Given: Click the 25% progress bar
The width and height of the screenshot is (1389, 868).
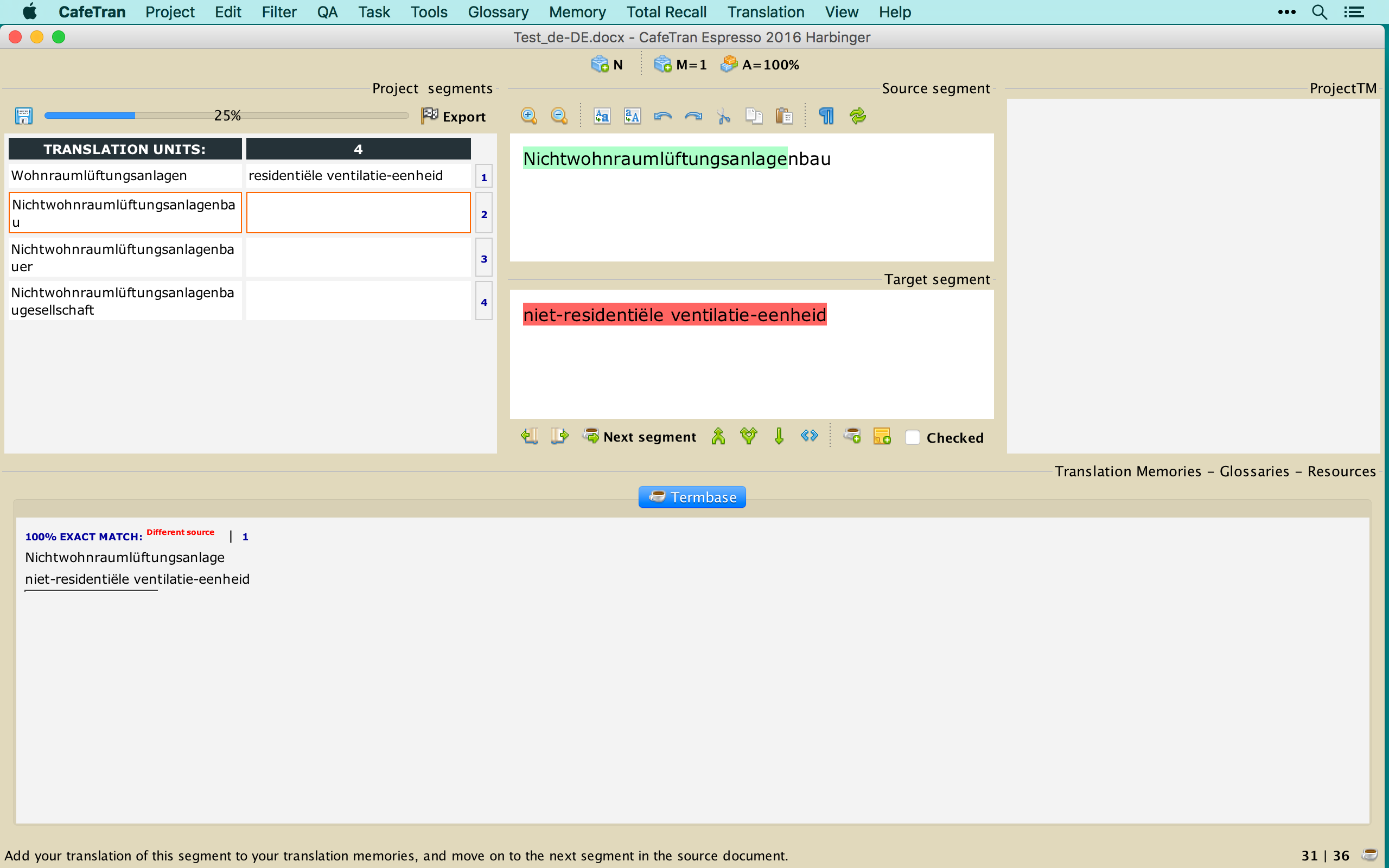Looking at the screenshot, I should (226, 116).
